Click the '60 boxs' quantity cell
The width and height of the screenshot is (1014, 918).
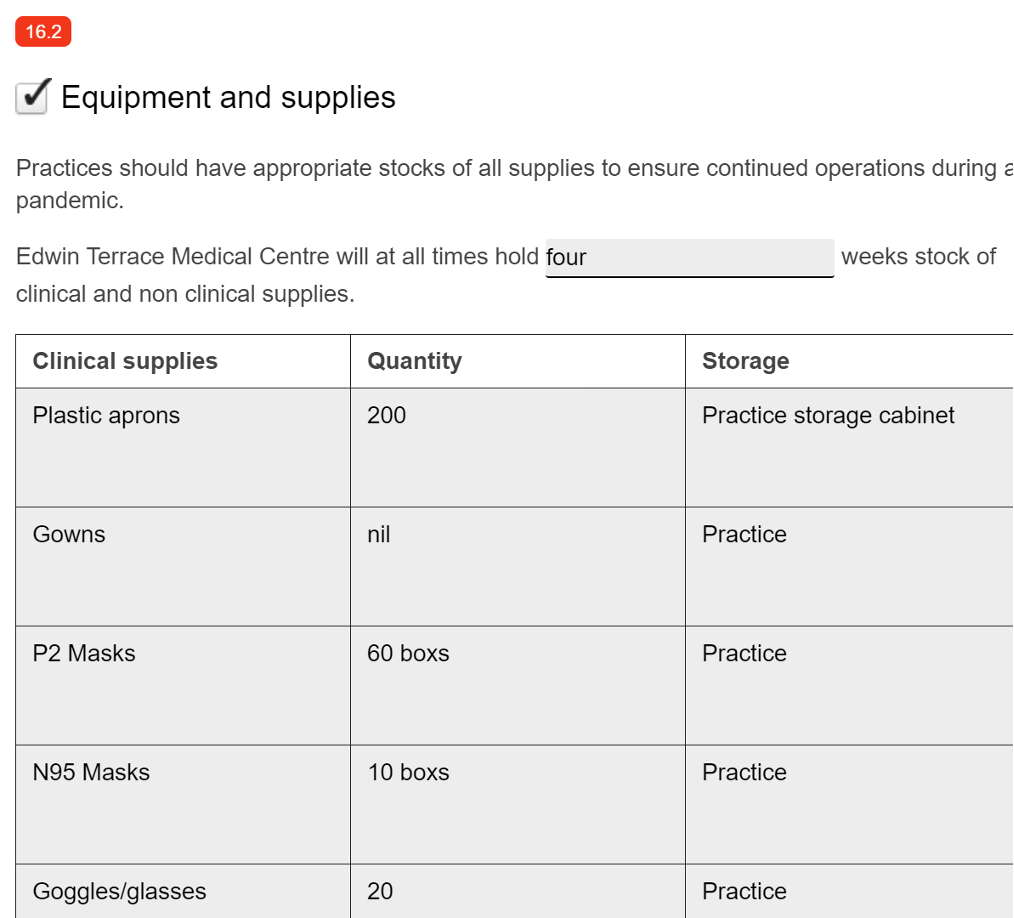[x=517, y=685]
